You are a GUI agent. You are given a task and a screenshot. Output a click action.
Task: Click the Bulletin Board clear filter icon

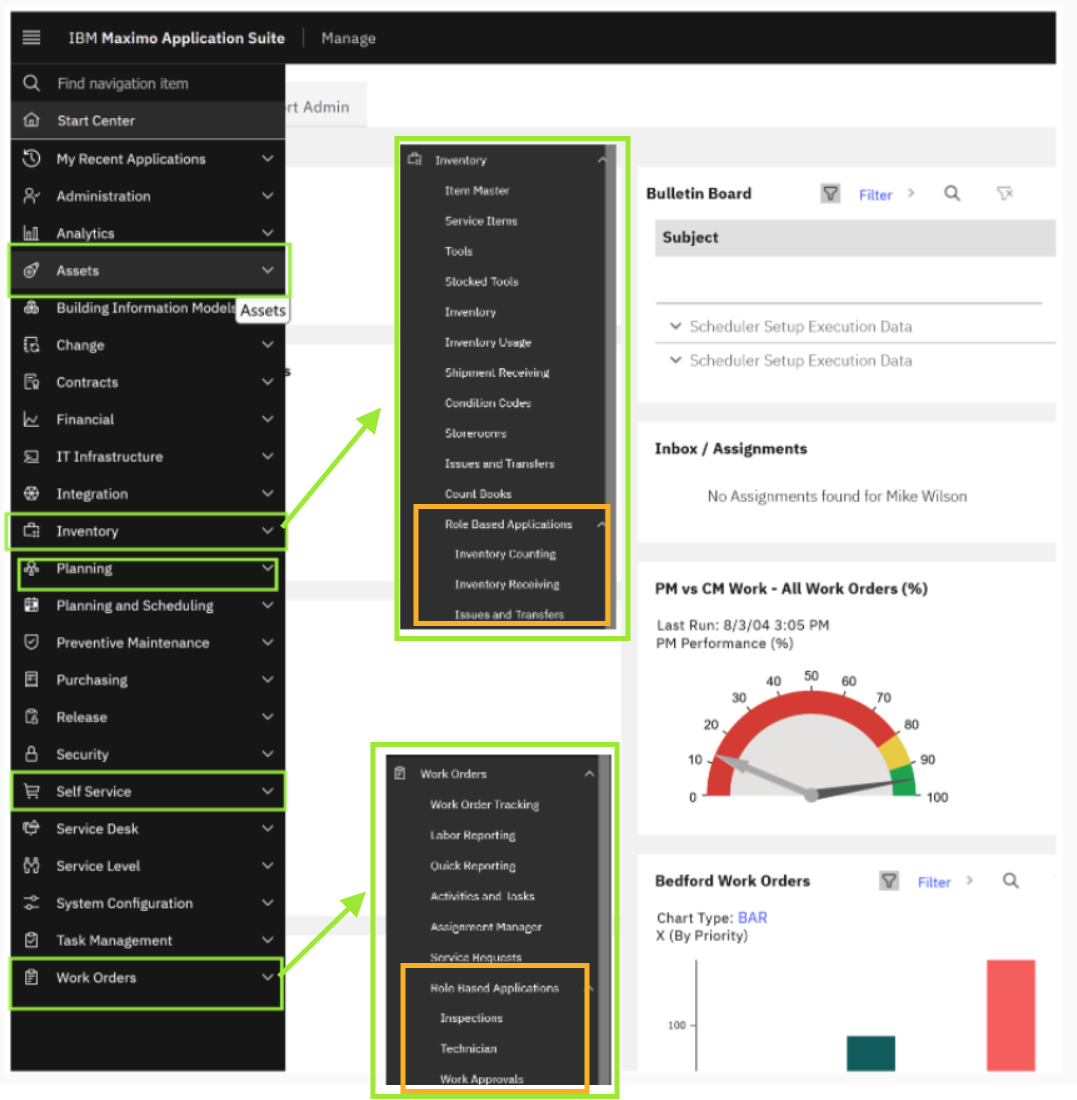point(1005,194)
